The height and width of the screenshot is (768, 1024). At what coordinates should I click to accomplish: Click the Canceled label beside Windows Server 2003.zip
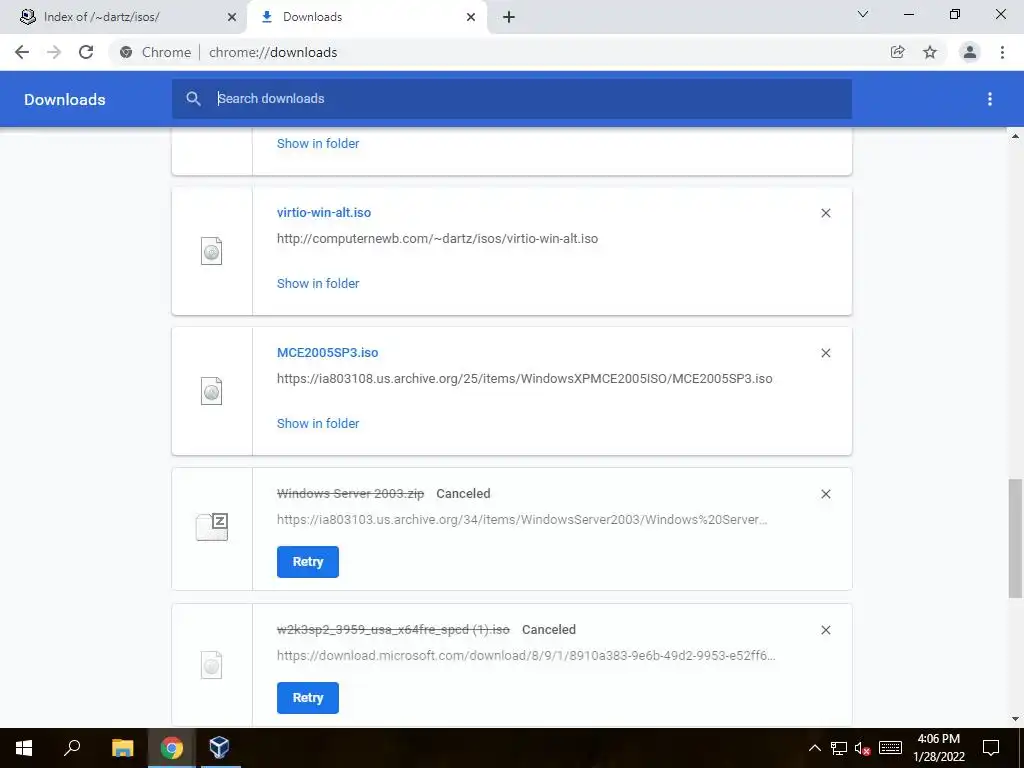(x=463, y=494)
